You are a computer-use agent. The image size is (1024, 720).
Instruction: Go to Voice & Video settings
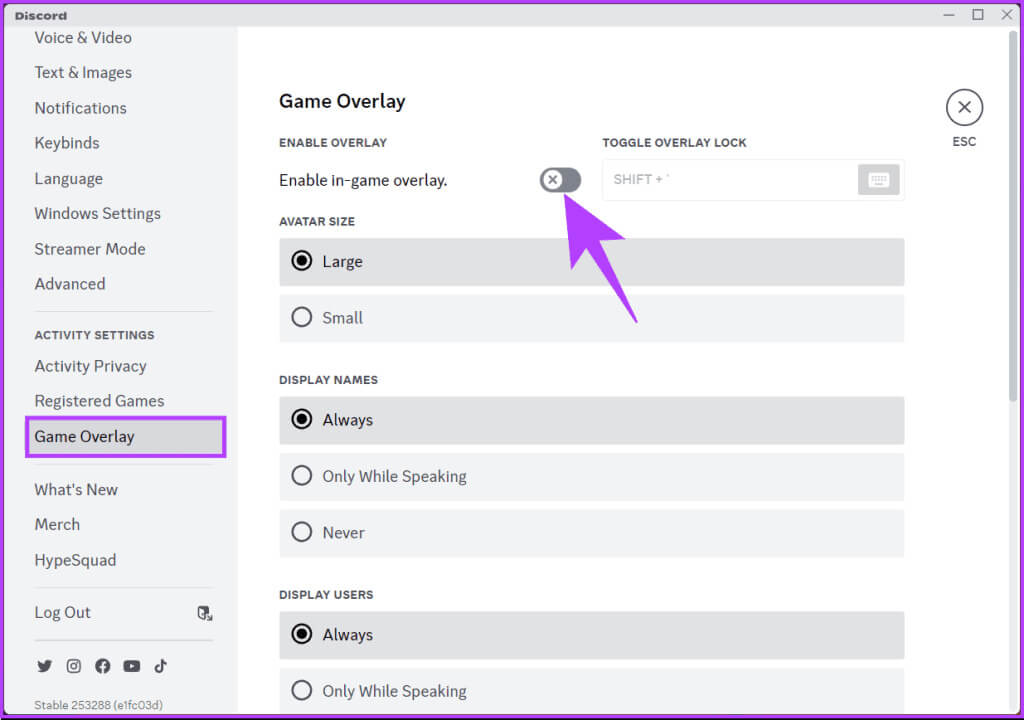(83, 38)
